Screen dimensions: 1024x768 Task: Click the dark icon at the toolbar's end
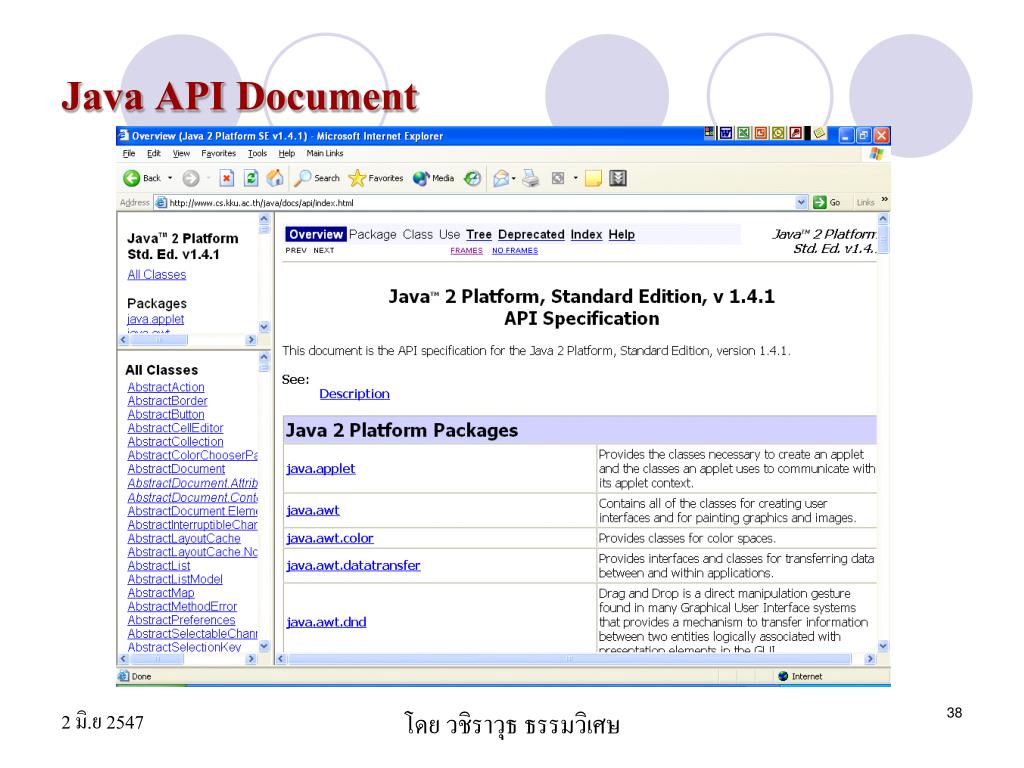pos(618,178)
